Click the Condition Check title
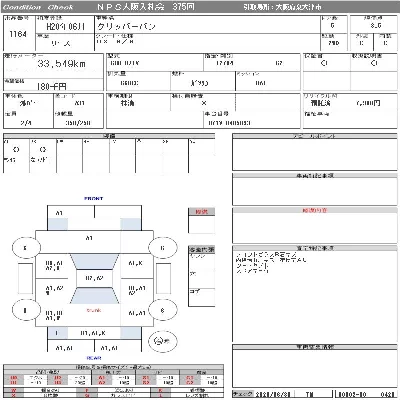This screenshot has width=400, height=400. (x=38, y=7)
